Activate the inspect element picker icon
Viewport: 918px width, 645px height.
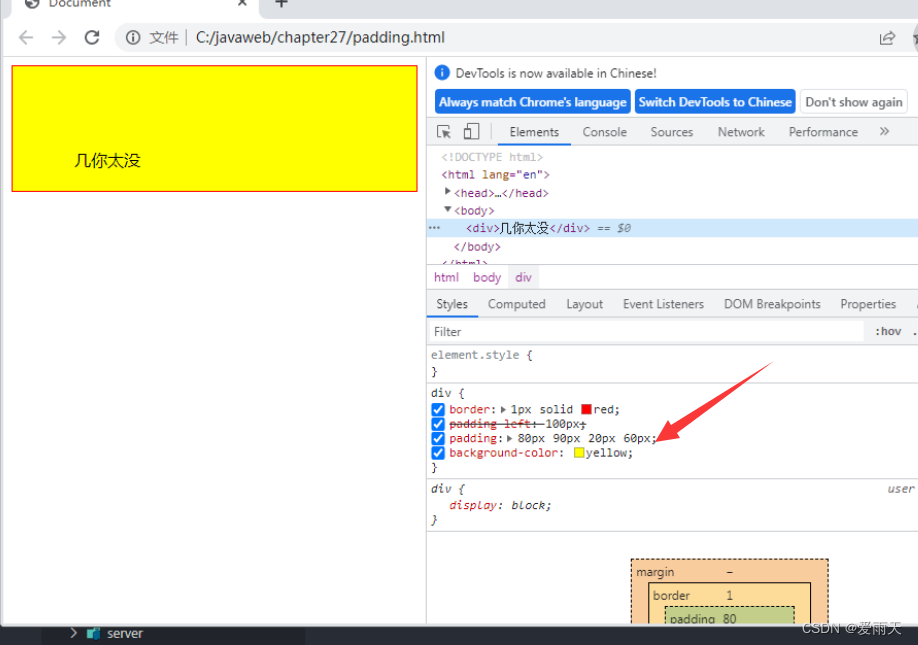click(x=444, y=132)
